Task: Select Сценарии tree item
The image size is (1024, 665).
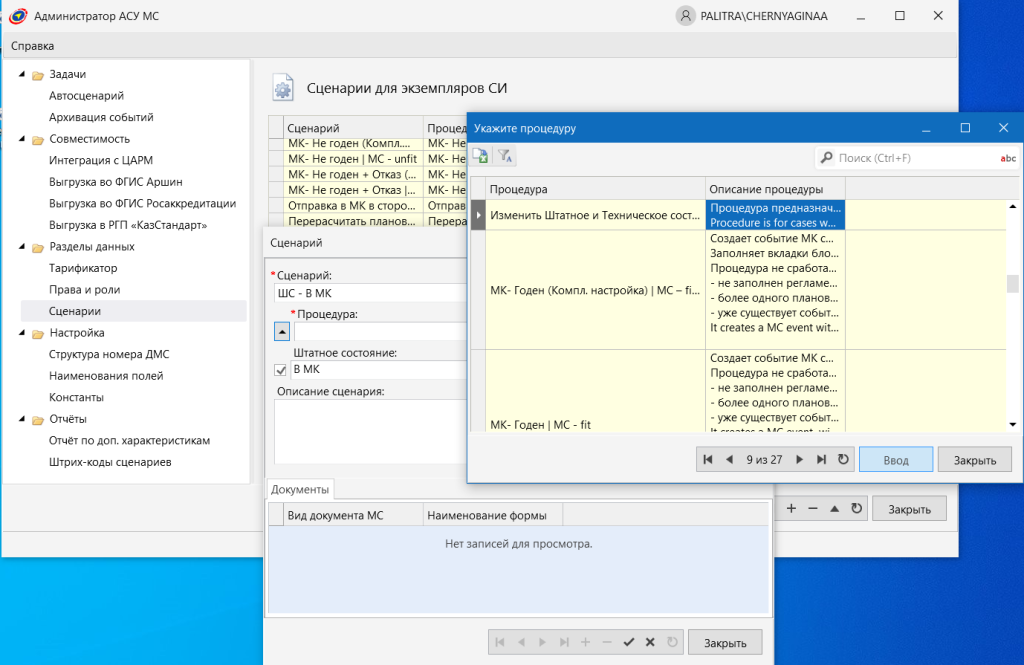Action: tap(74, 311)
